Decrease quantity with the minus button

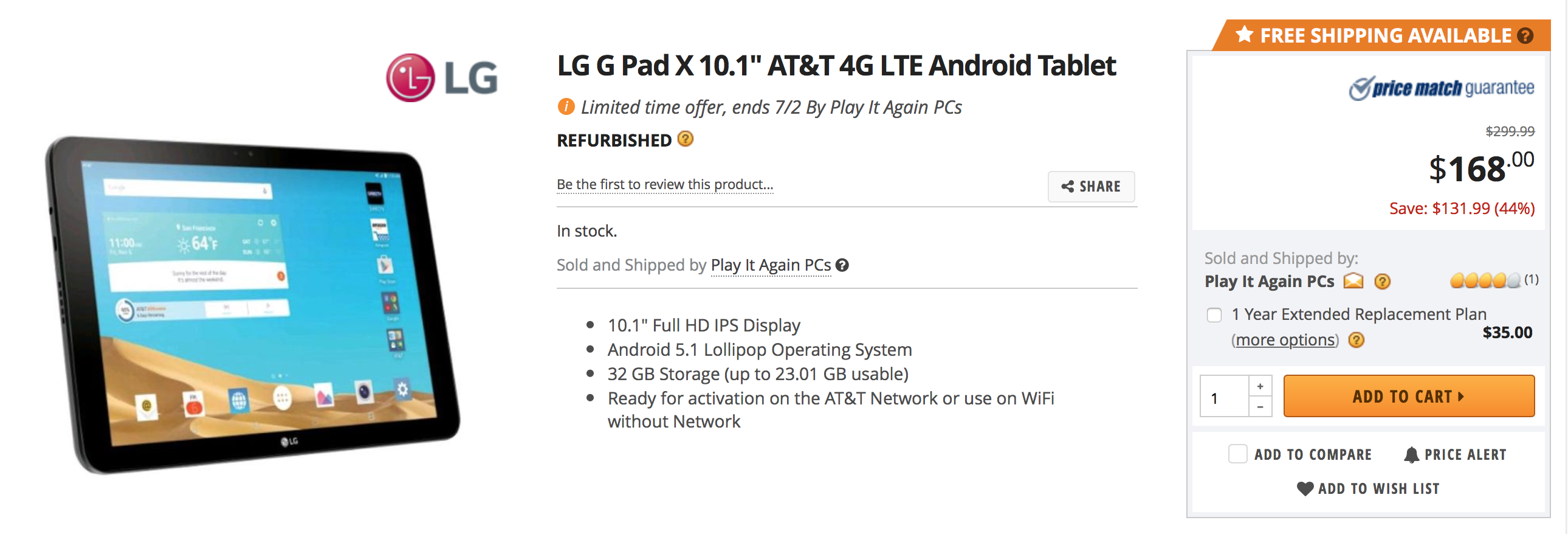1260,406
